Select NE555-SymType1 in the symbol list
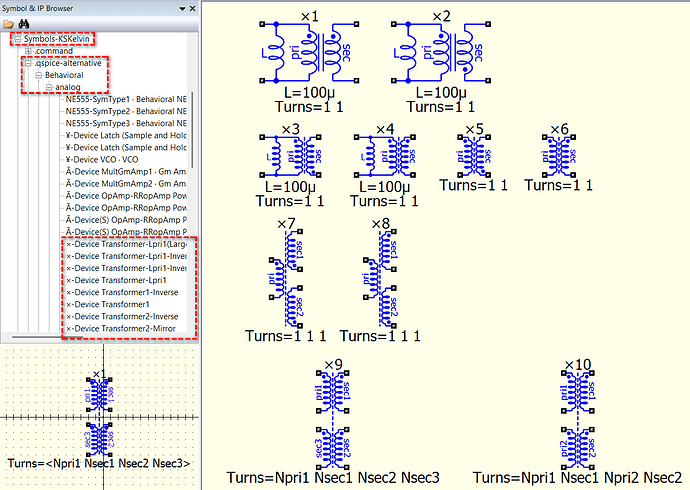Viewport: 690px width, 490px height. point(125,100)
